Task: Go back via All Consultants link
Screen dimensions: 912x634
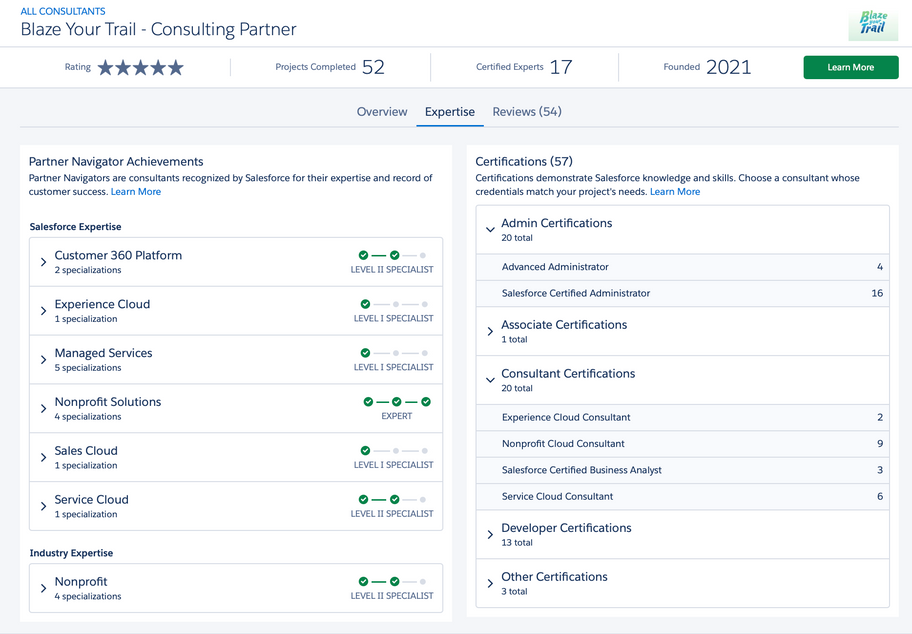Action: coord(63,11)
